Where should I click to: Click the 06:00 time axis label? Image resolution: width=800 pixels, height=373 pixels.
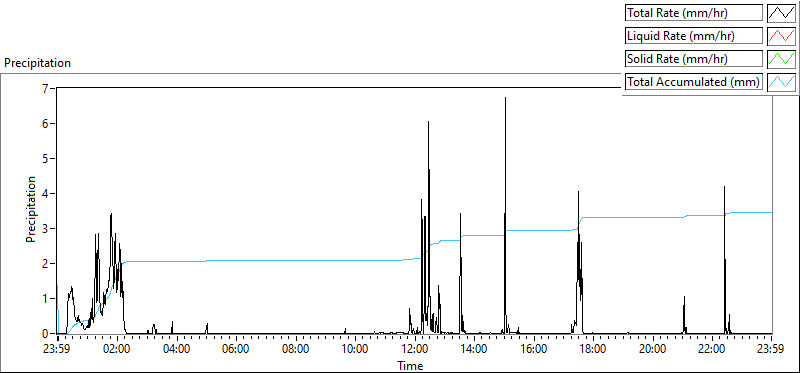(236, 350)
